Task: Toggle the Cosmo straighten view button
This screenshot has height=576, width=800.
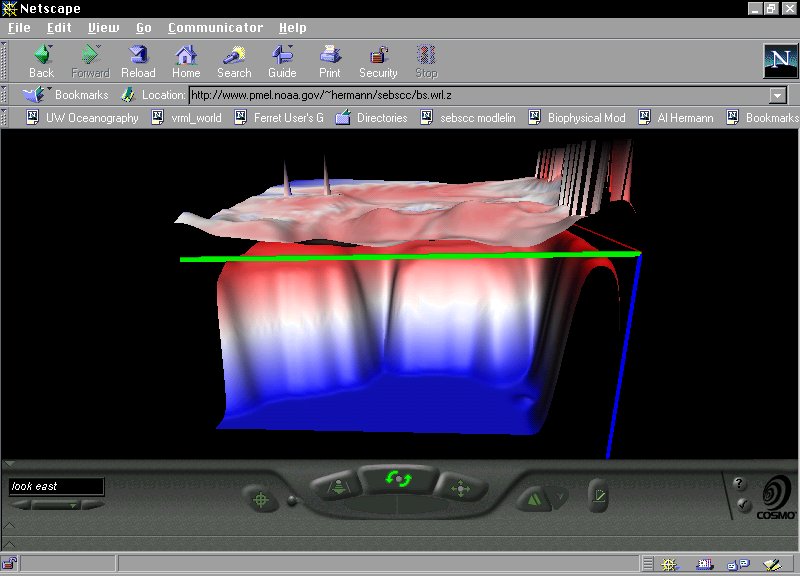Action: click(x=598, y=494)
